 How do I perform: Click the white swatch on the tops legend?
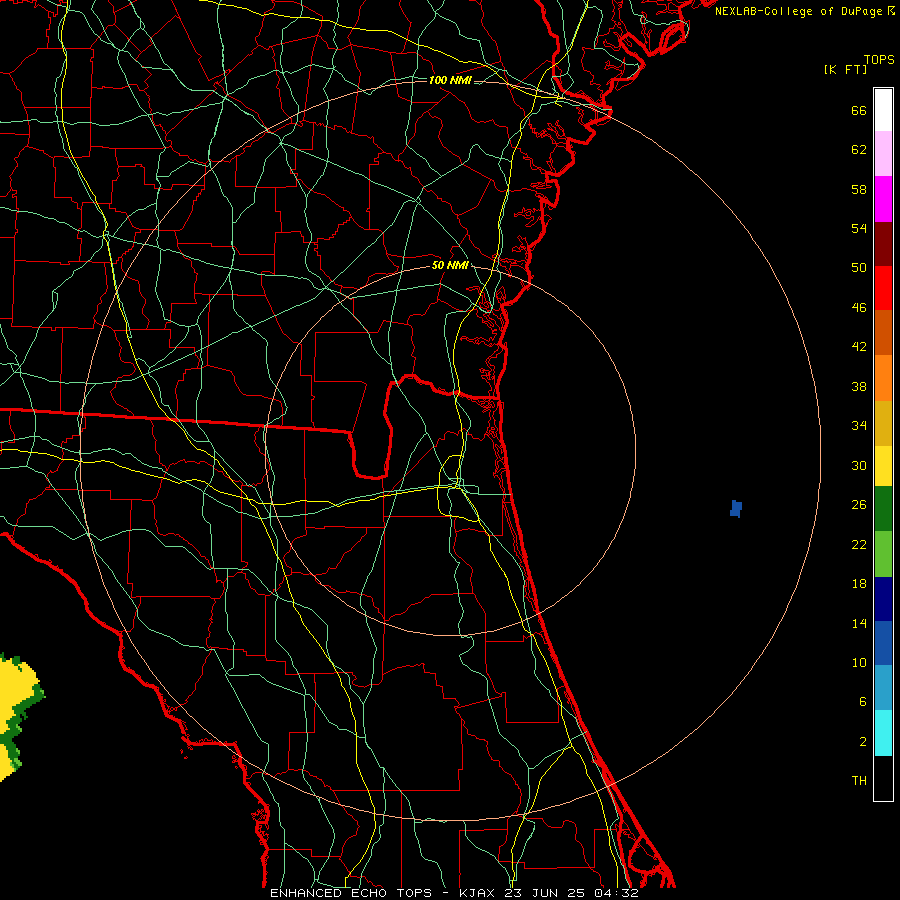coord(883,110)
